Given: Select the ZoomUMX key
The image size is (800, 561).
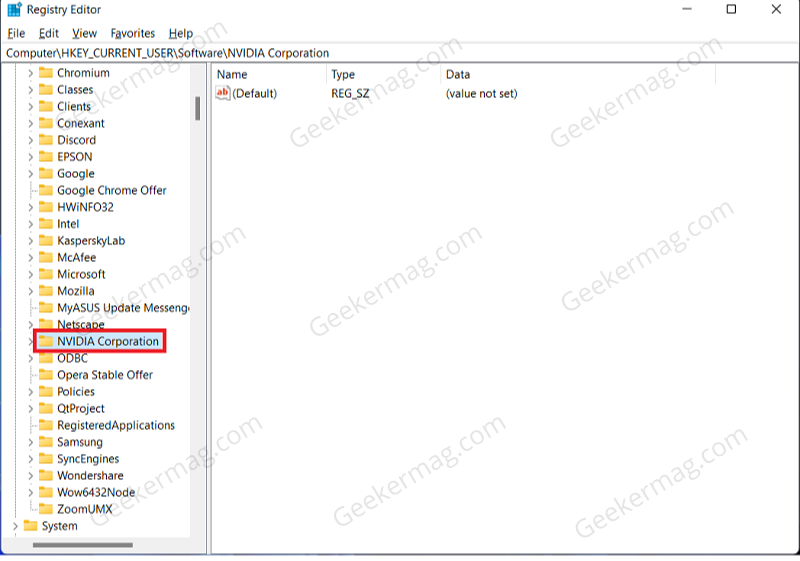Looking at the screenshot, I should [85, 509].
